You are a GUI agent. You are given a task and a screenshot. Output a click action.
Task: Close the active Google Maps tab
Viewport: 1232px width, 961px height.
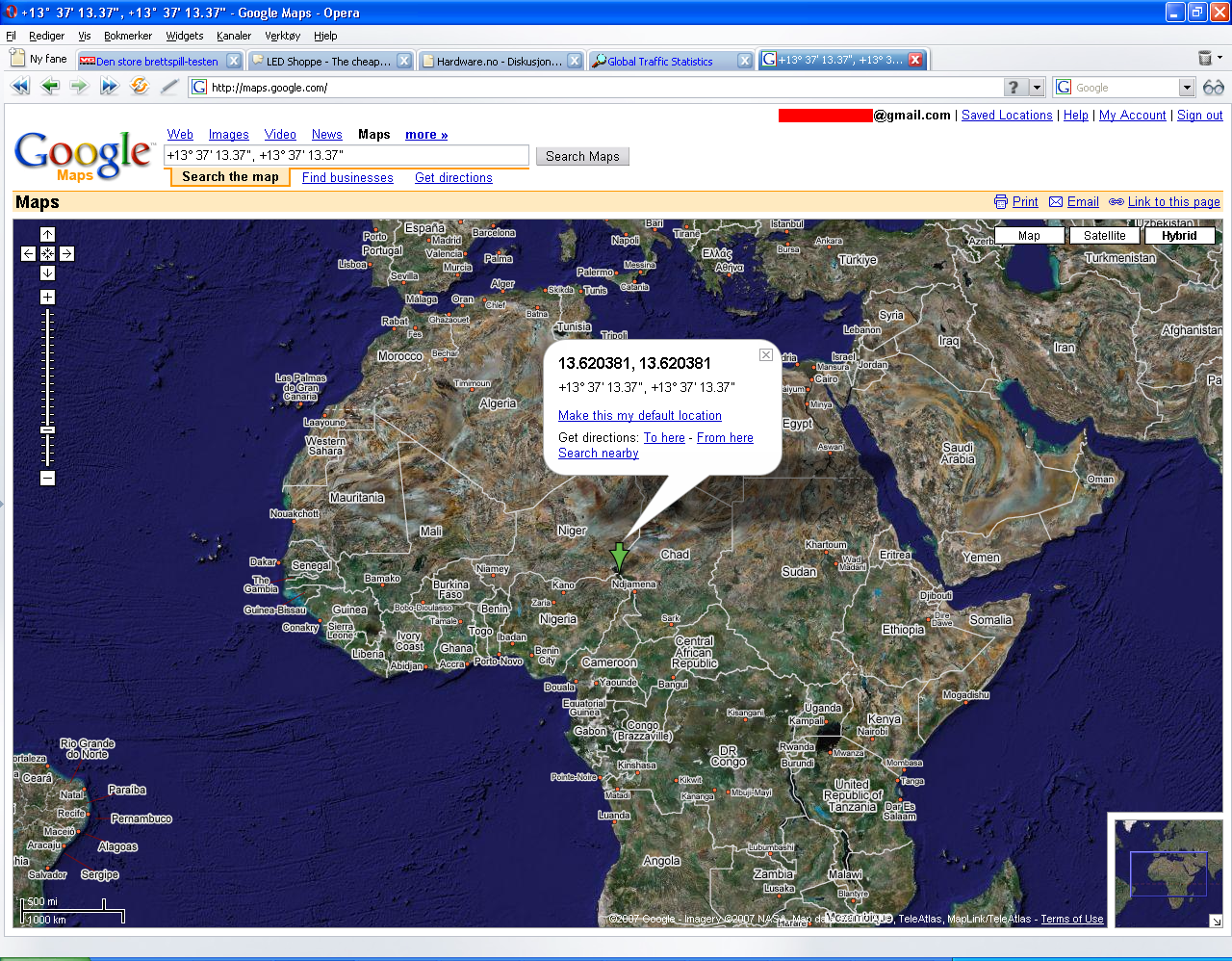[915, 60]
